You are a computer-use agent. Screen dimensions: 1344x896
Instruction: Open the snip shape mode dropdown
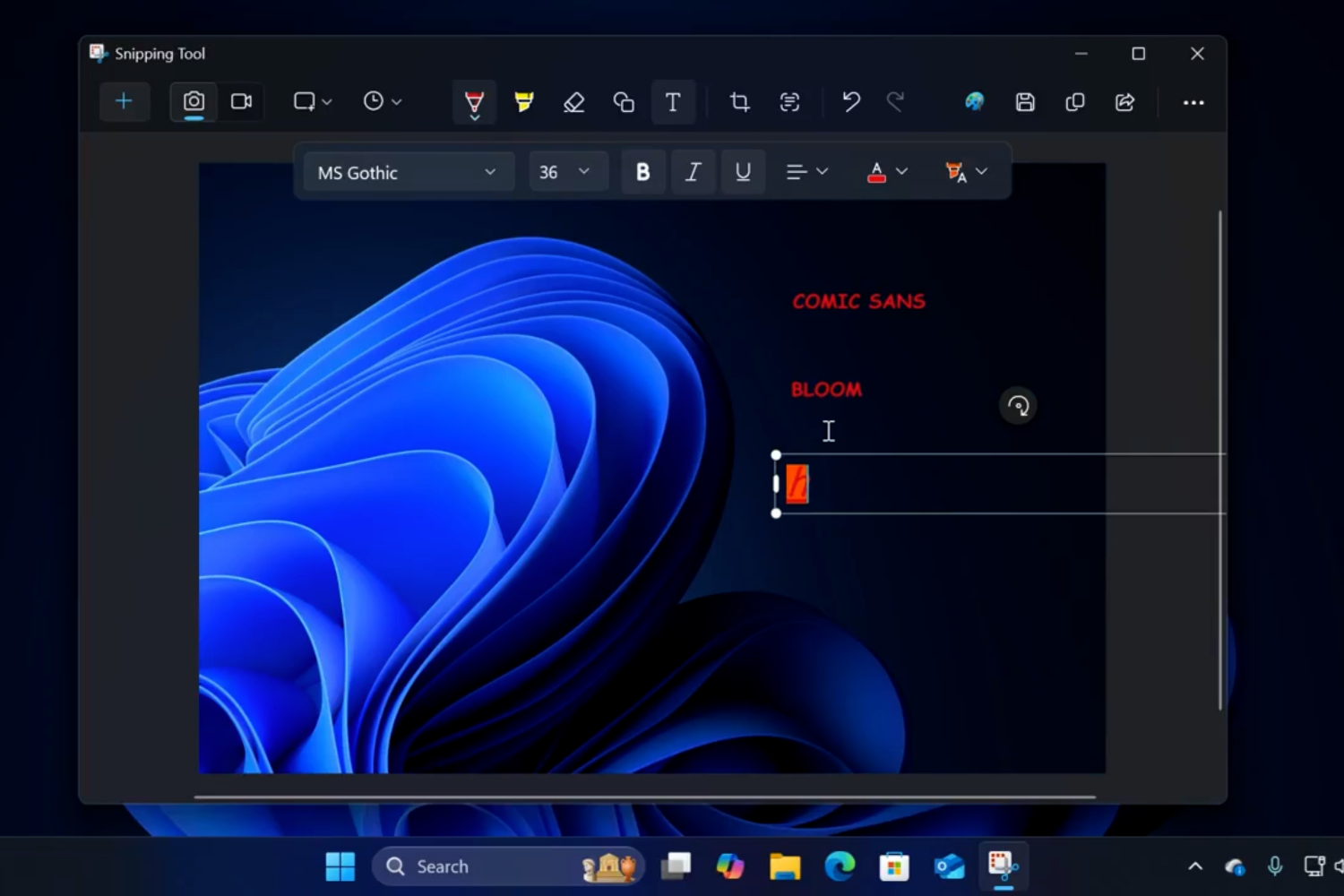point(313,101)
